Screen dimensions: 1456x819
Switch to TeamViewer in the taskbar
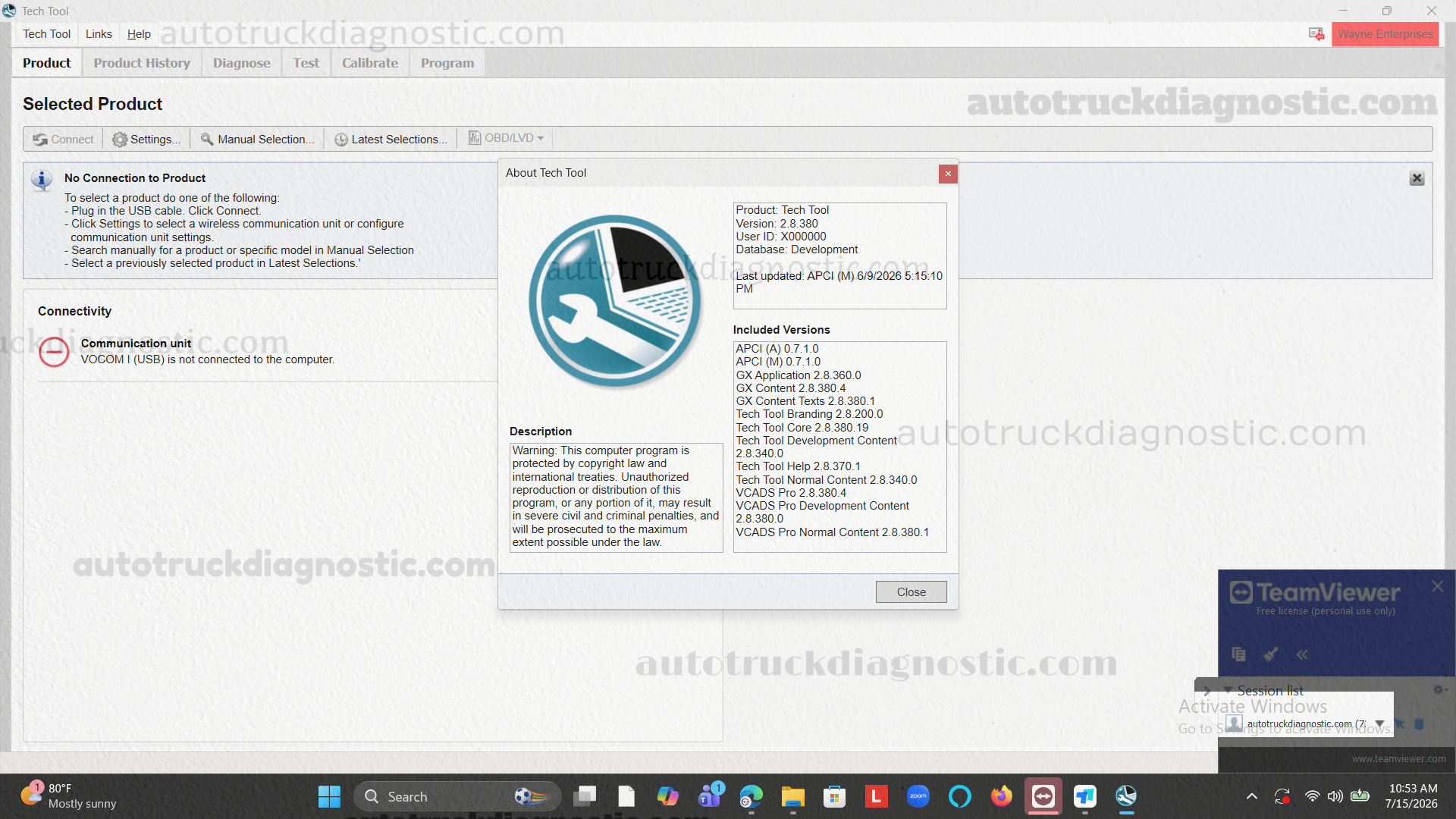(x=1043, y=796)
